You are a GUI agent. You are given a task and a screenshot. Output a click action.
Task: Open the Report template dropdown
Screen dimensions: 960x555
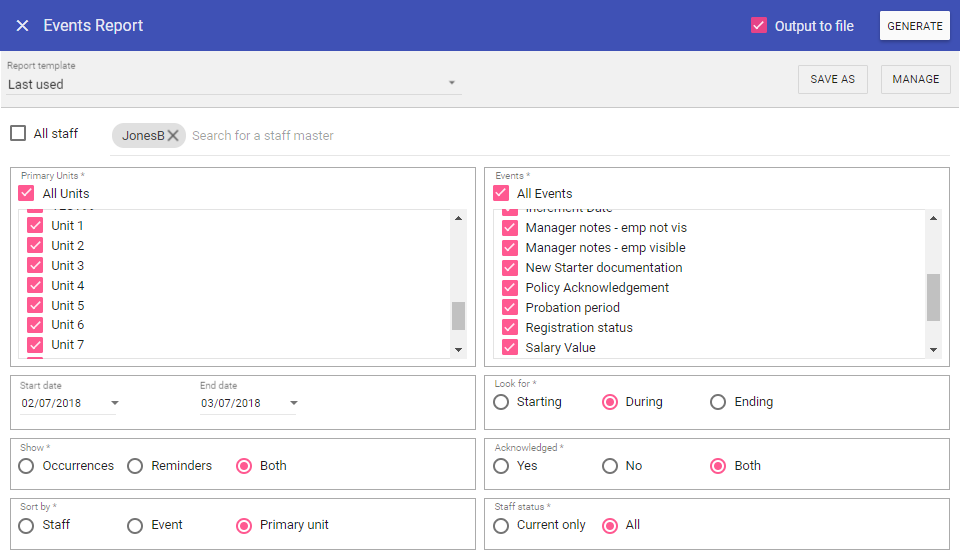click(451, 84)
